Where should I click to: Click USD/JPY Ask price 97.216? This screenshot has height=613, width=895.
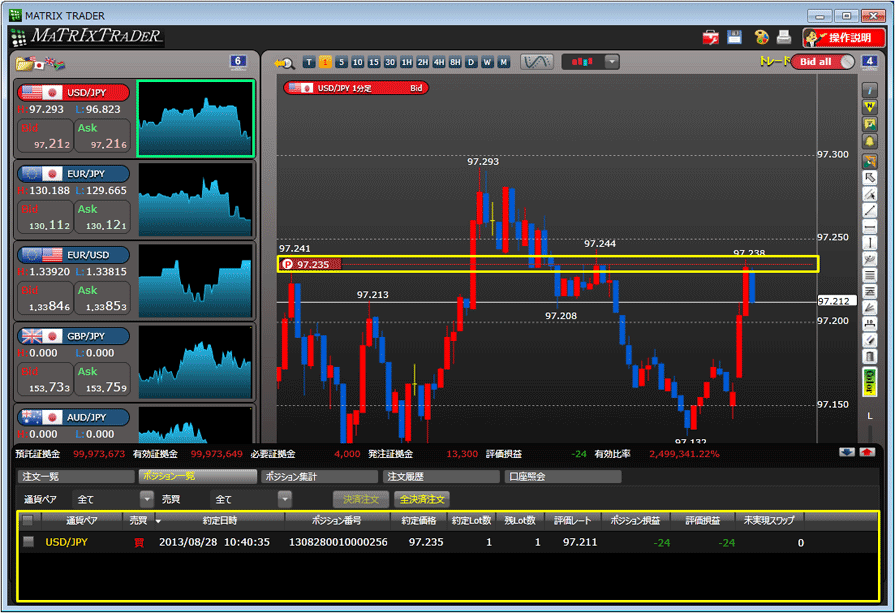pyautogui.click(x=103, y=136)
